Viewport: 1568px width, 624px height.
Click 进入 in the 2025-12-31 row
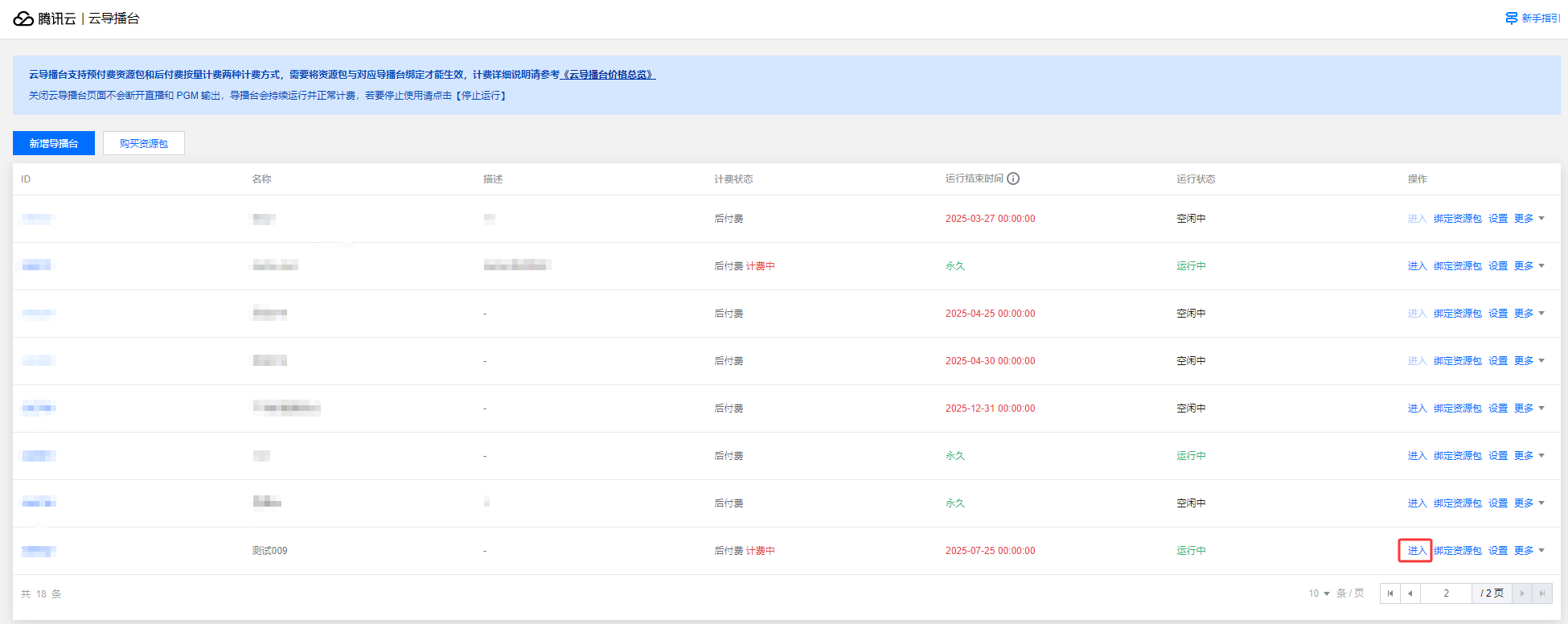(x=1417, y=408)
